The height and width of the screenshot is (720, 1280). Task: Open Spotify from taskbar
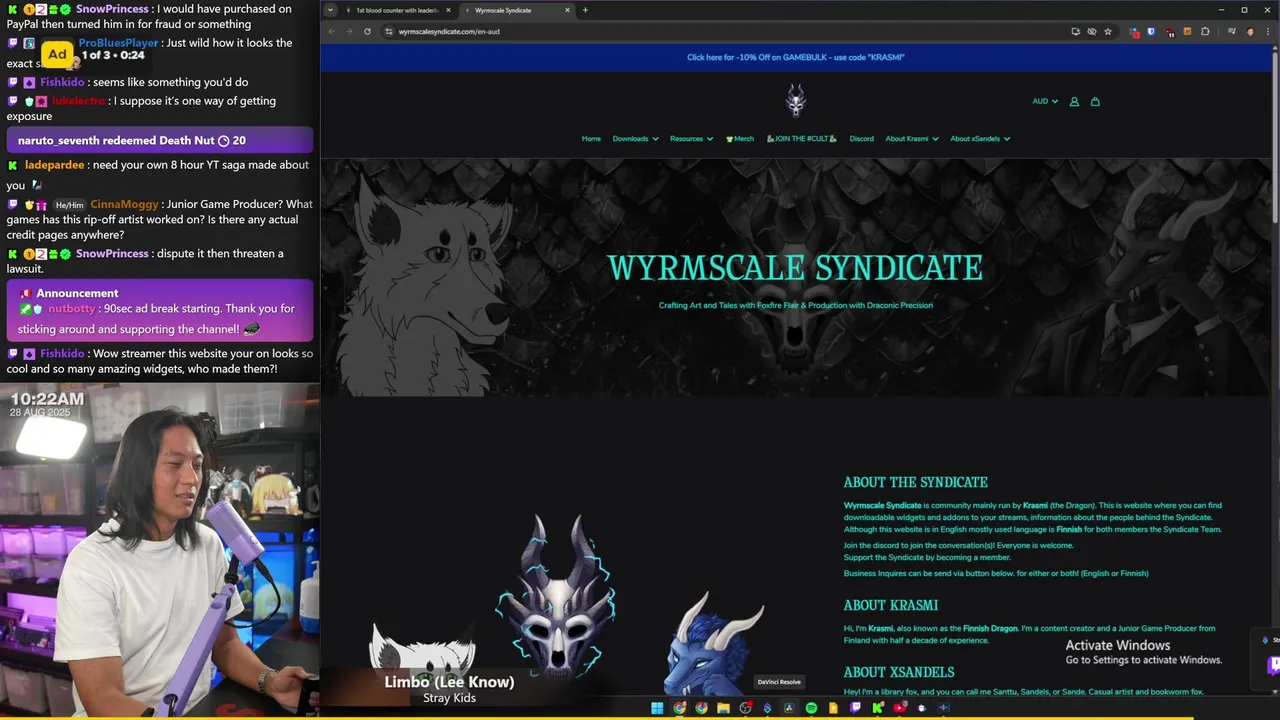[x=811, y=708]
